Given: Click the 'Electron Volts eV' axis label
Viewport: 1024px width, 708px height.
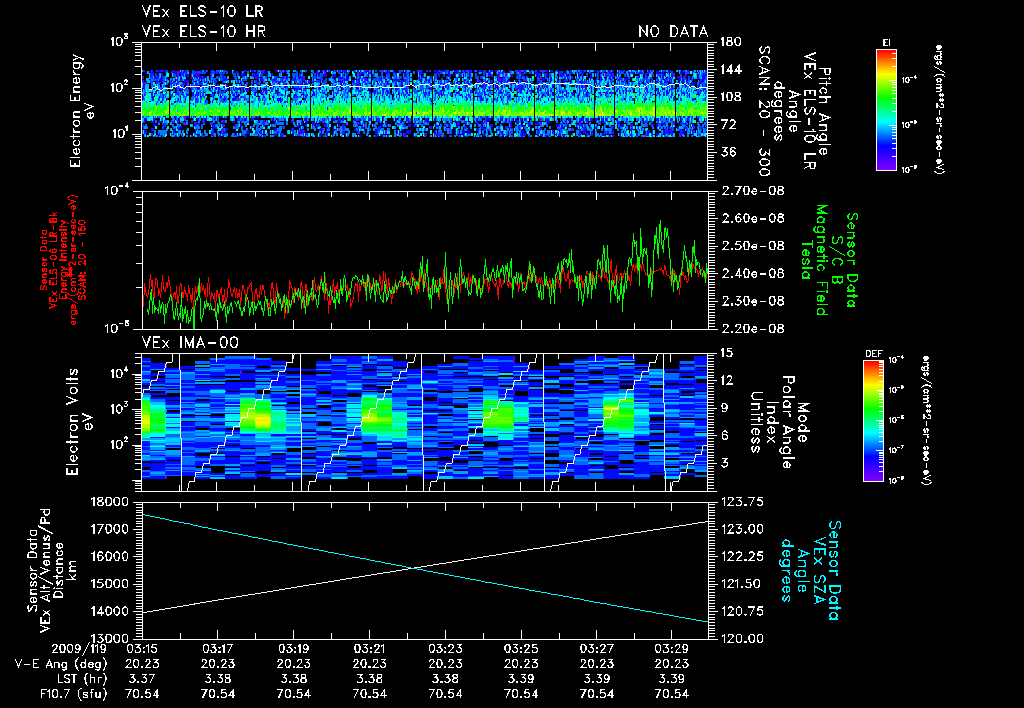Looking at the screenshot, I should coord(79,422).
